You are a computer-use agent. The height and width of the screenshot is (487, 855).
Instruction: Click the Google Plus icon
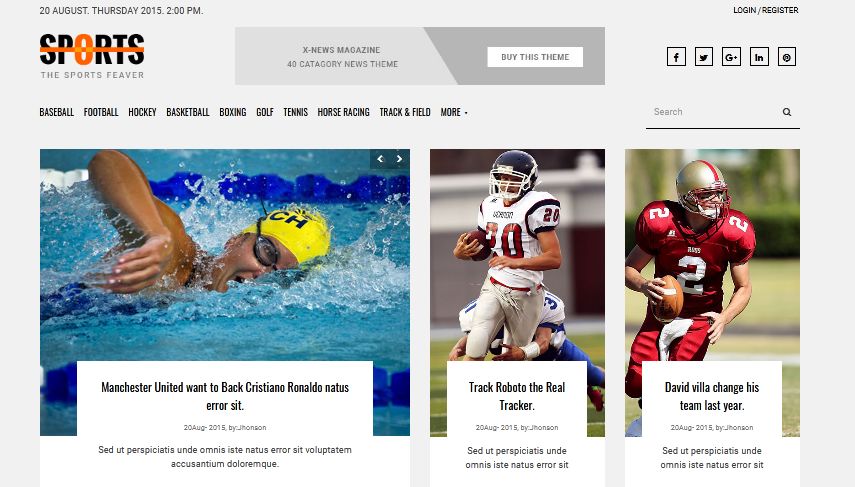pos(731,57)
